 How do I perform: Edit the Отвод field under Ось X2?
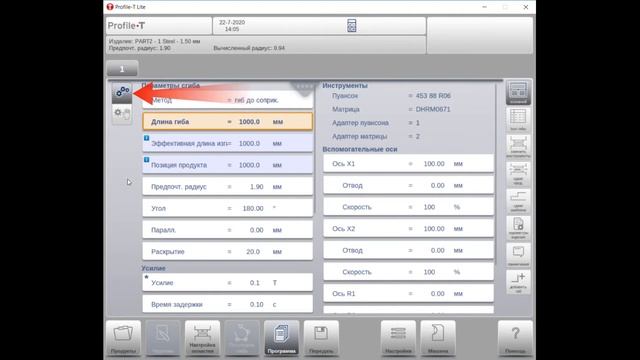[x=408, y=250]
